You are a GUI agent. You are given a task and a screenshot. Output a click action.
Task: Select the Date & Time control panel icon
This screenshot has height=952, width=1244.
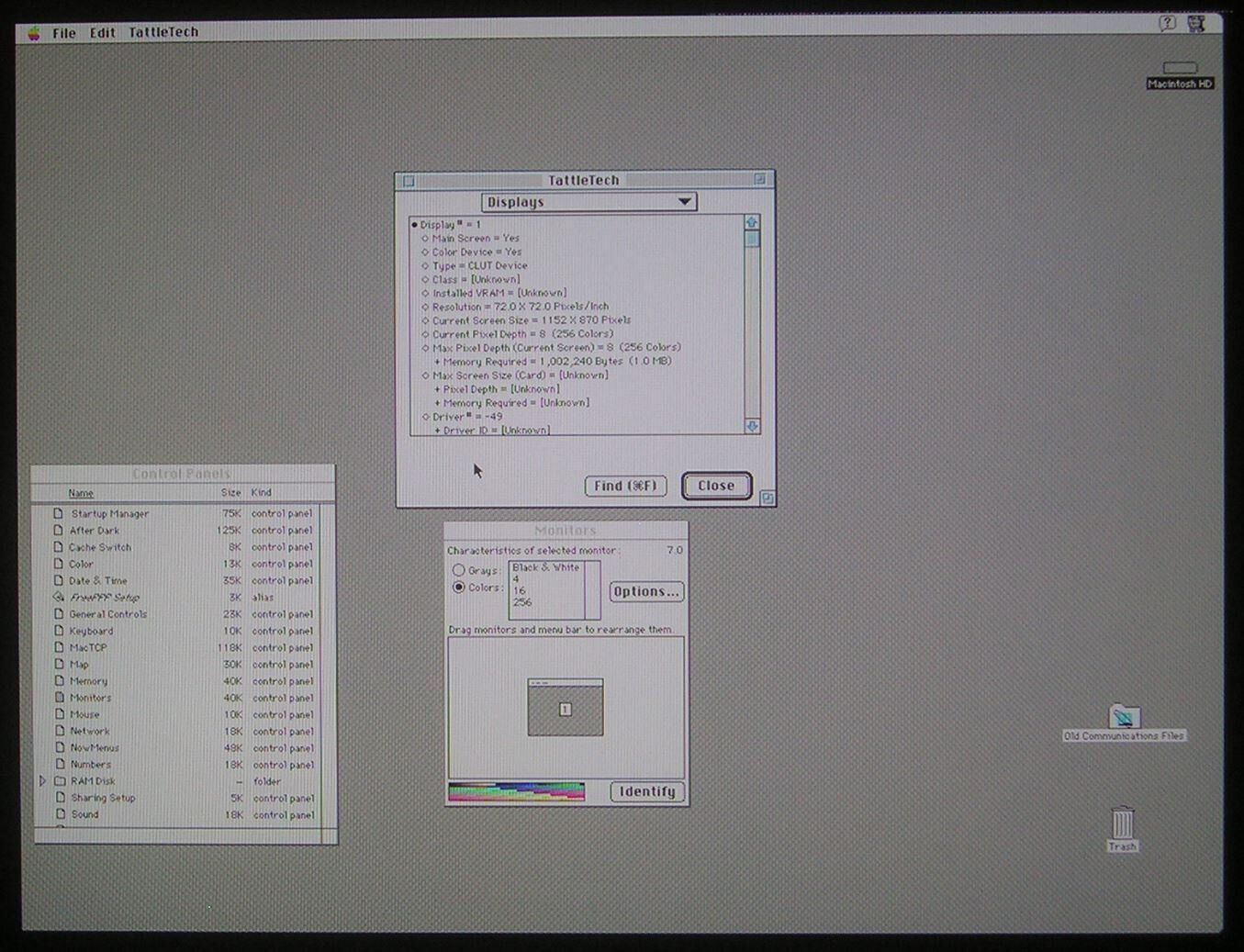pyautogui.click(x=59, y=580)
